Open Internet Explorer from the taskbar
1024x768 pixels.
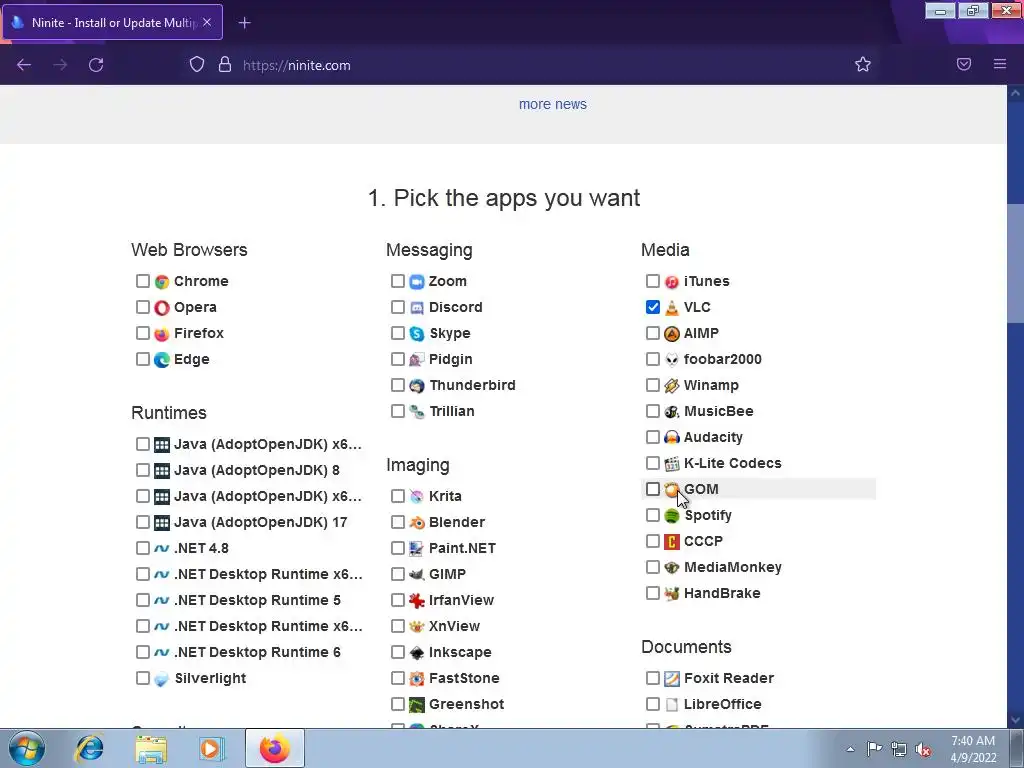coord(89,748)
